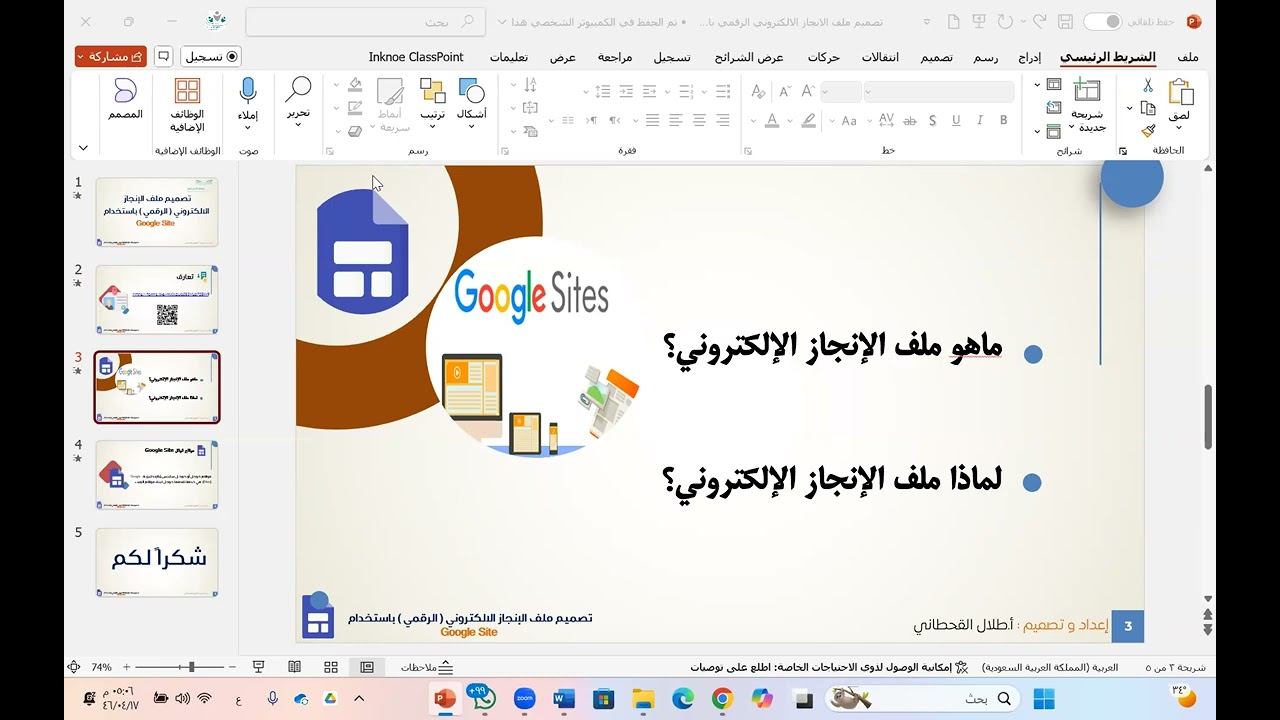Open the Inknoe ClassPoint tab

click(x=416, y=57)
